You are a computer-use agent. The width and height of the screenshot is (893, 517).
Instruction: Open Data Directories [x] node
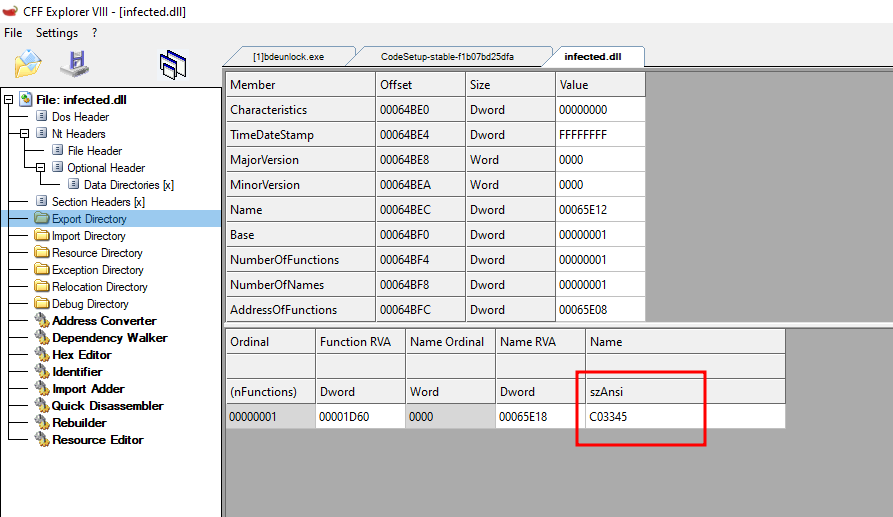tap(129, 185)
